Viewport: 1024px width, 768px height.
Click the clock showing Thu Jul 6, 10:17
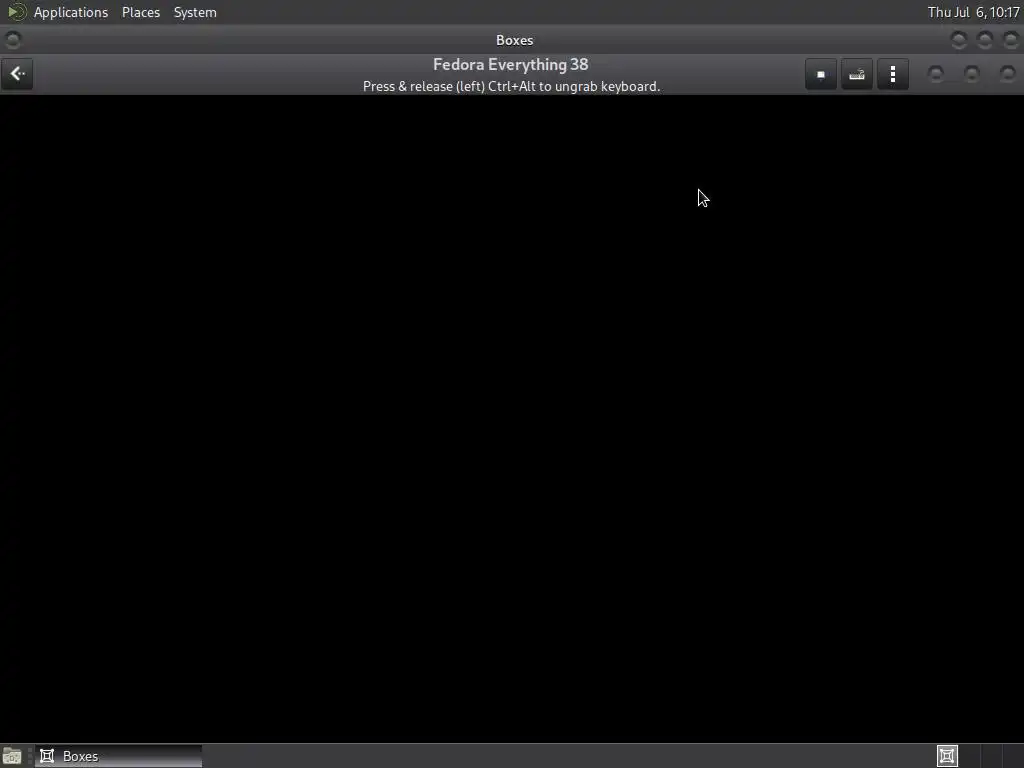(973, 12)
